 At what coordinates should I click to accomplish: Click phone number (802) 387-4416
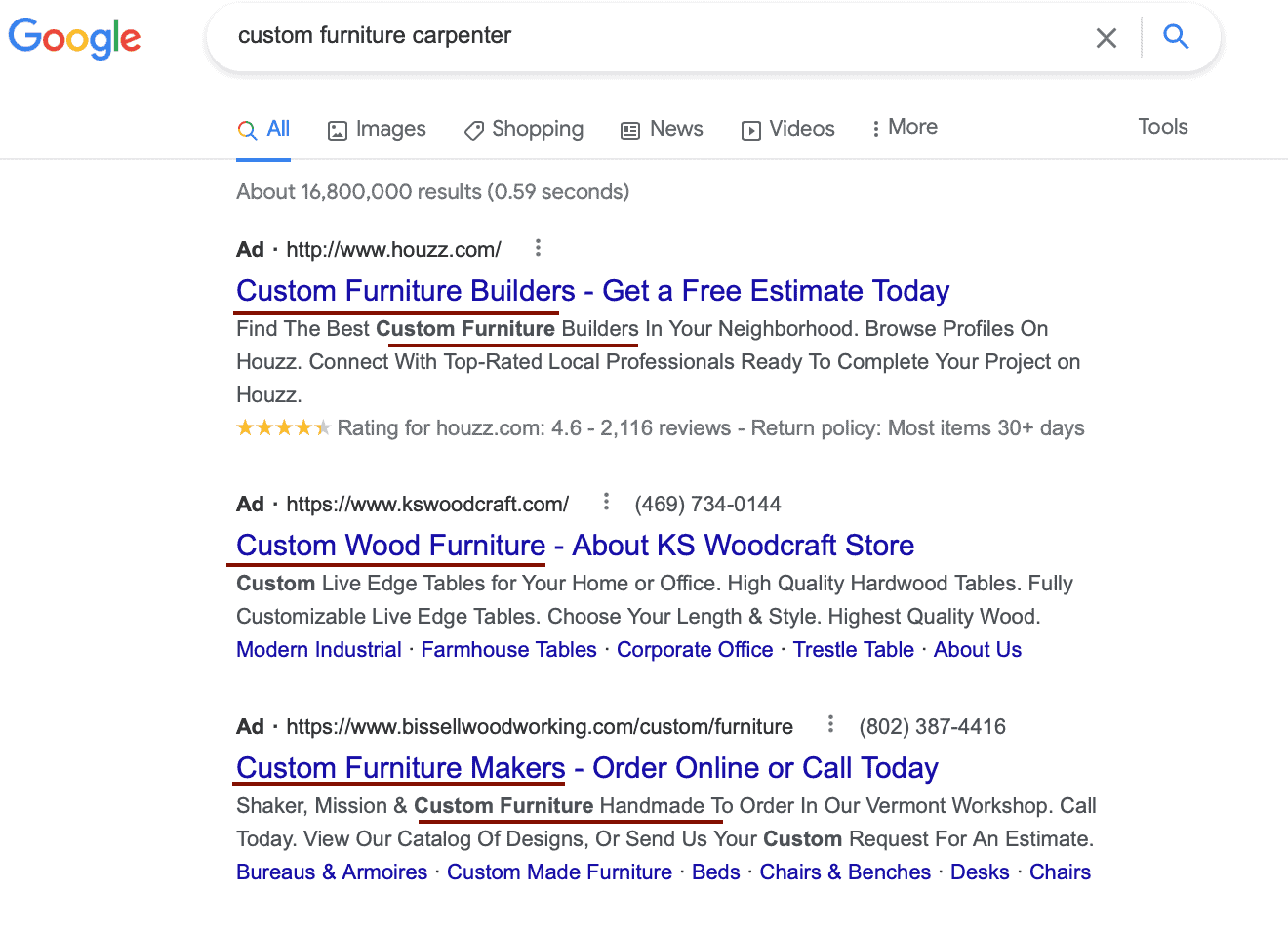932,727
